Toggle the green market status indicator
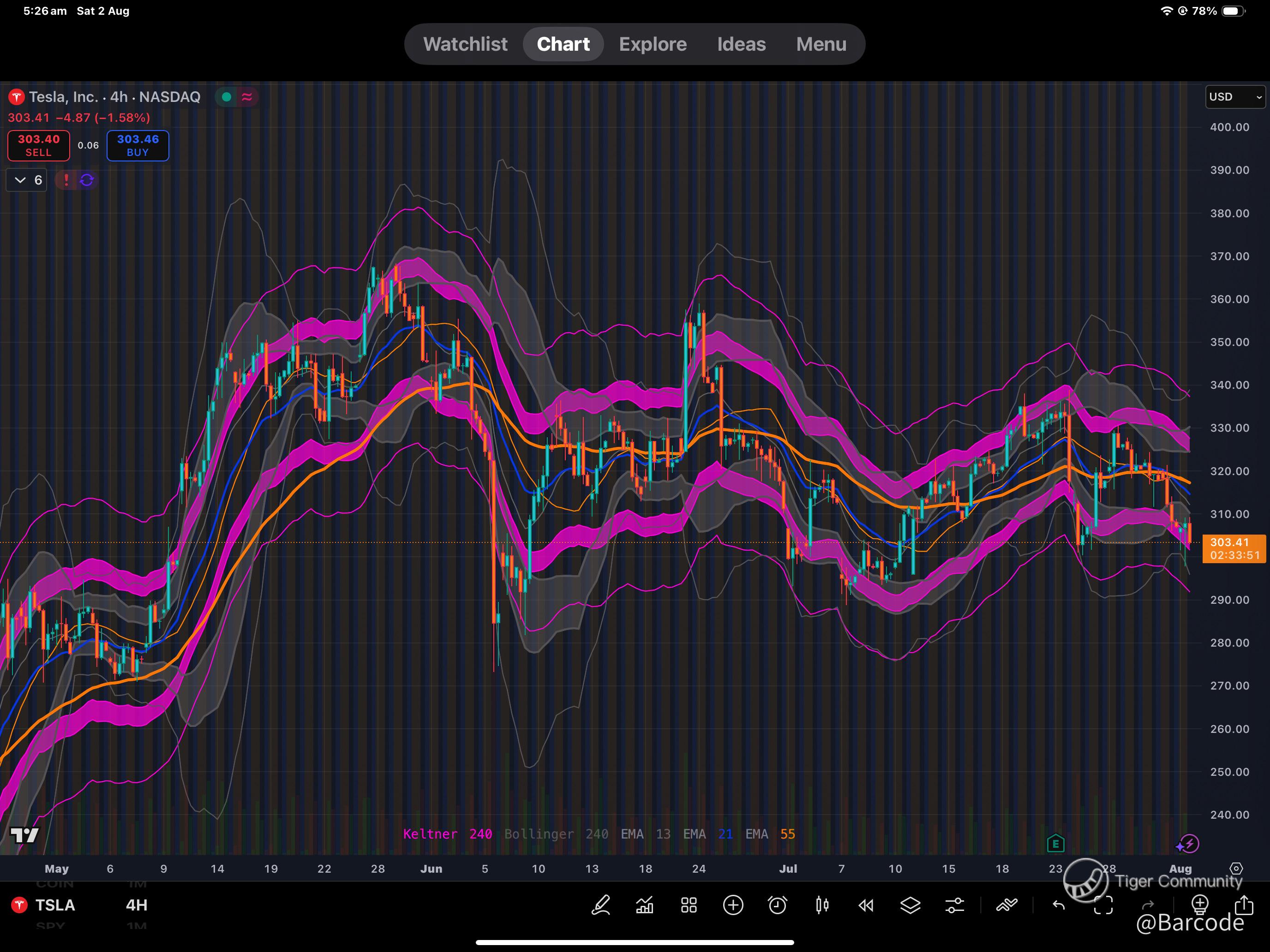The height and width of the screenshot is (952, 1270). (x=226, y=97)
